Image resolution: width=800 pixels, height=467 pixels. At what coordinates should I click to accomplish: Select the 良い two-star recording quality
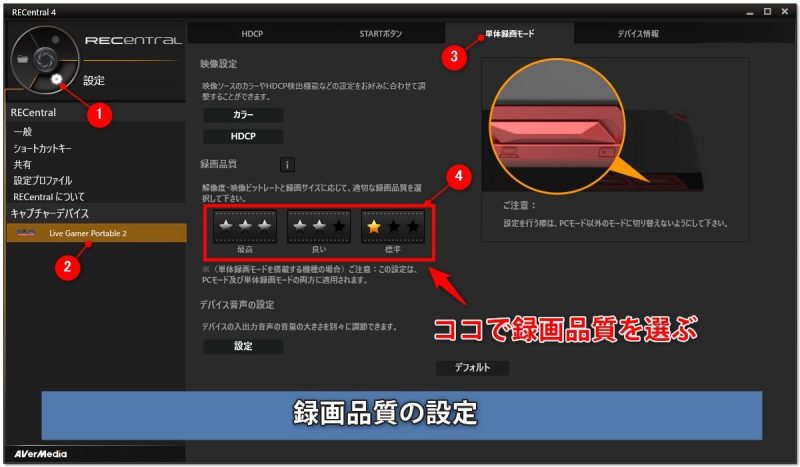319,226
